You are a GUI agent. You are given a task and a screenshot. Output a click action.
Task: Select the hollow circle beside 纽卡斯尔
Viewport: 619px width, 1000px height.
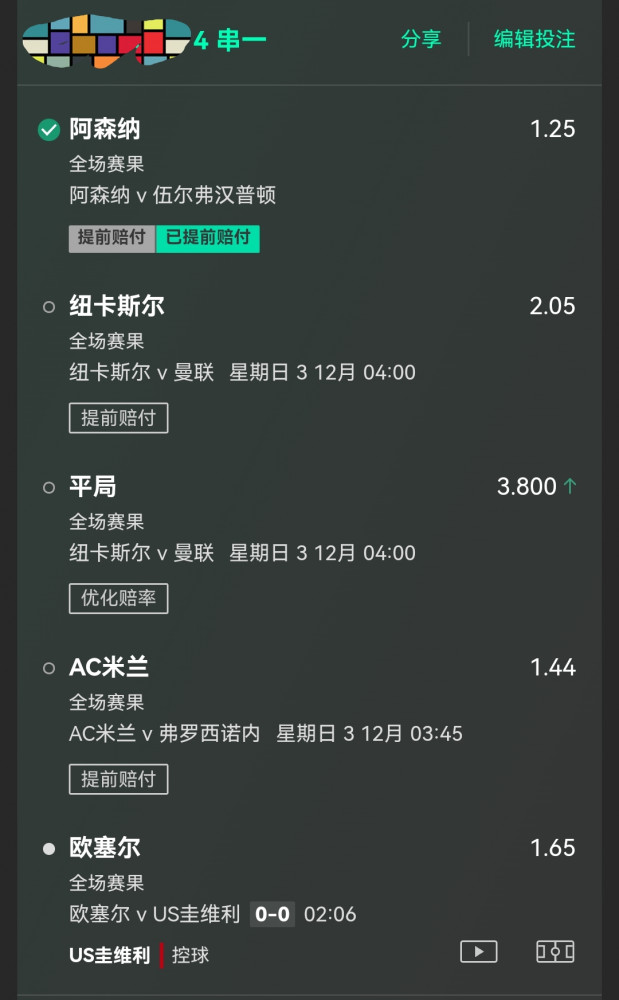[49, 307]
